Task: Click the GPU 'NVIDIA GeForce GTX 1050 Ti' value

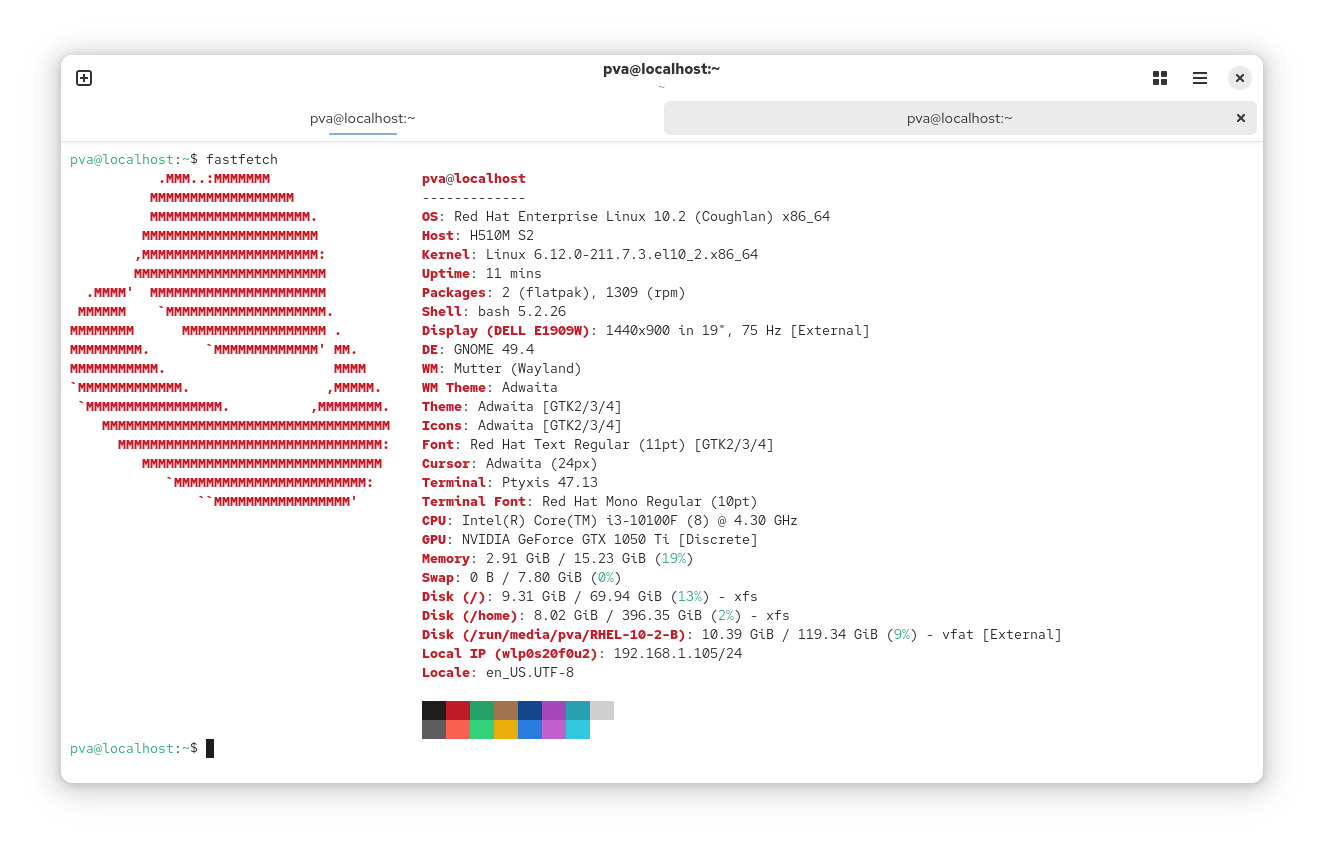Action: [x=566, y=539]
